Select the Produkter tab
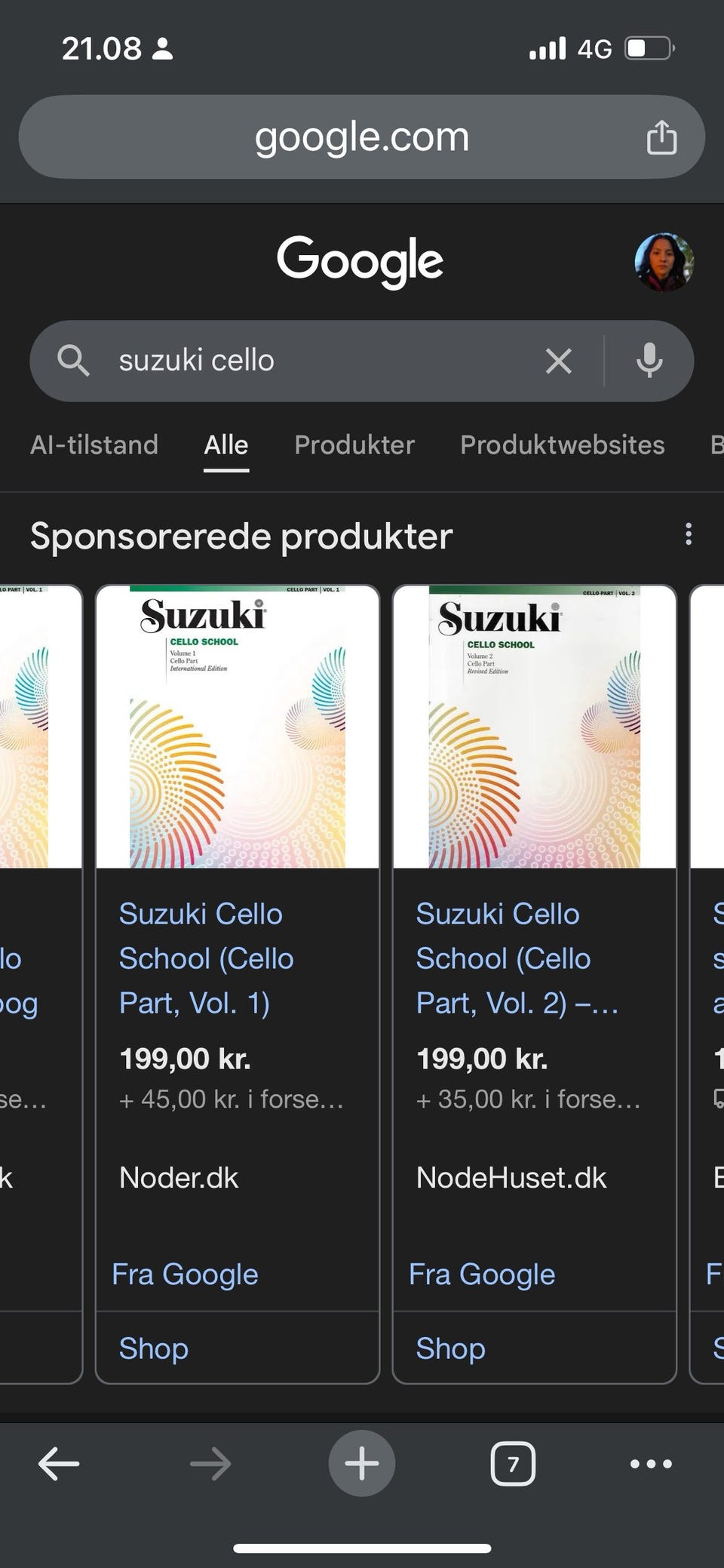Image resolution: width=724 pixels, height=1568 pixels. [x=354, y=445]
